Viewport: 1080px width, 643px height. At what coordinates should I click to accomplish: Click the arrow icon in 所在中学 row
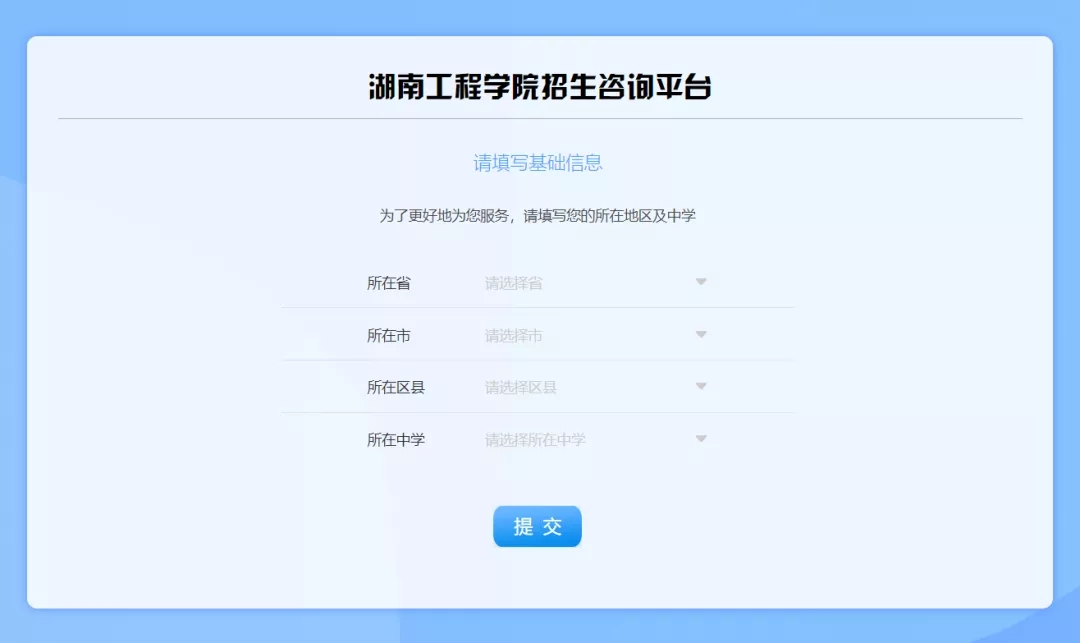coord(700,439)
